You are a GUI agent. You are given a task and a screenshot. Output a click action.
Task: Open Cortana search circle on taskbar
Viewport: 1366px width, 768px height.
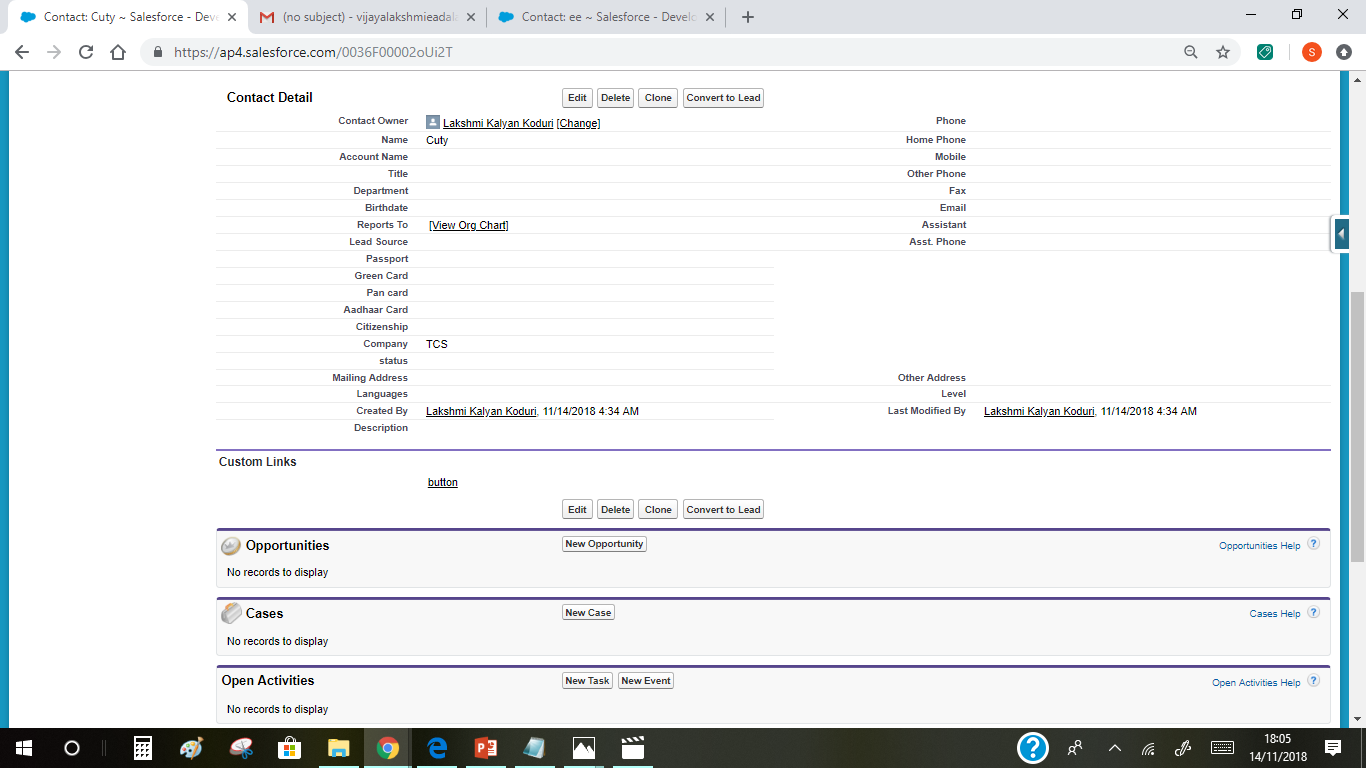click(x=72, y=748)
